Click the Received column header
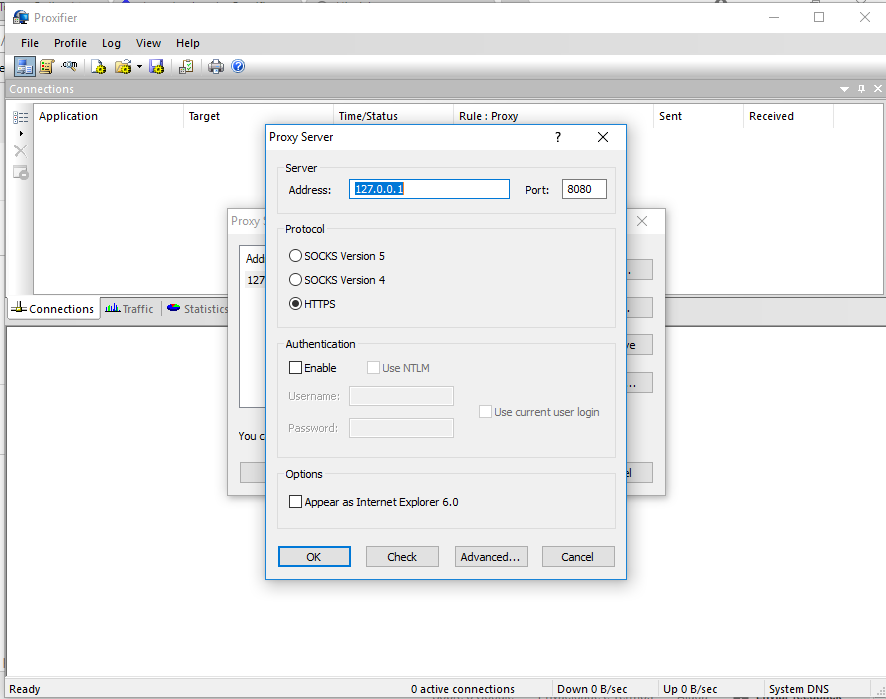Viewport: 886px width, 699px height. 789,116
